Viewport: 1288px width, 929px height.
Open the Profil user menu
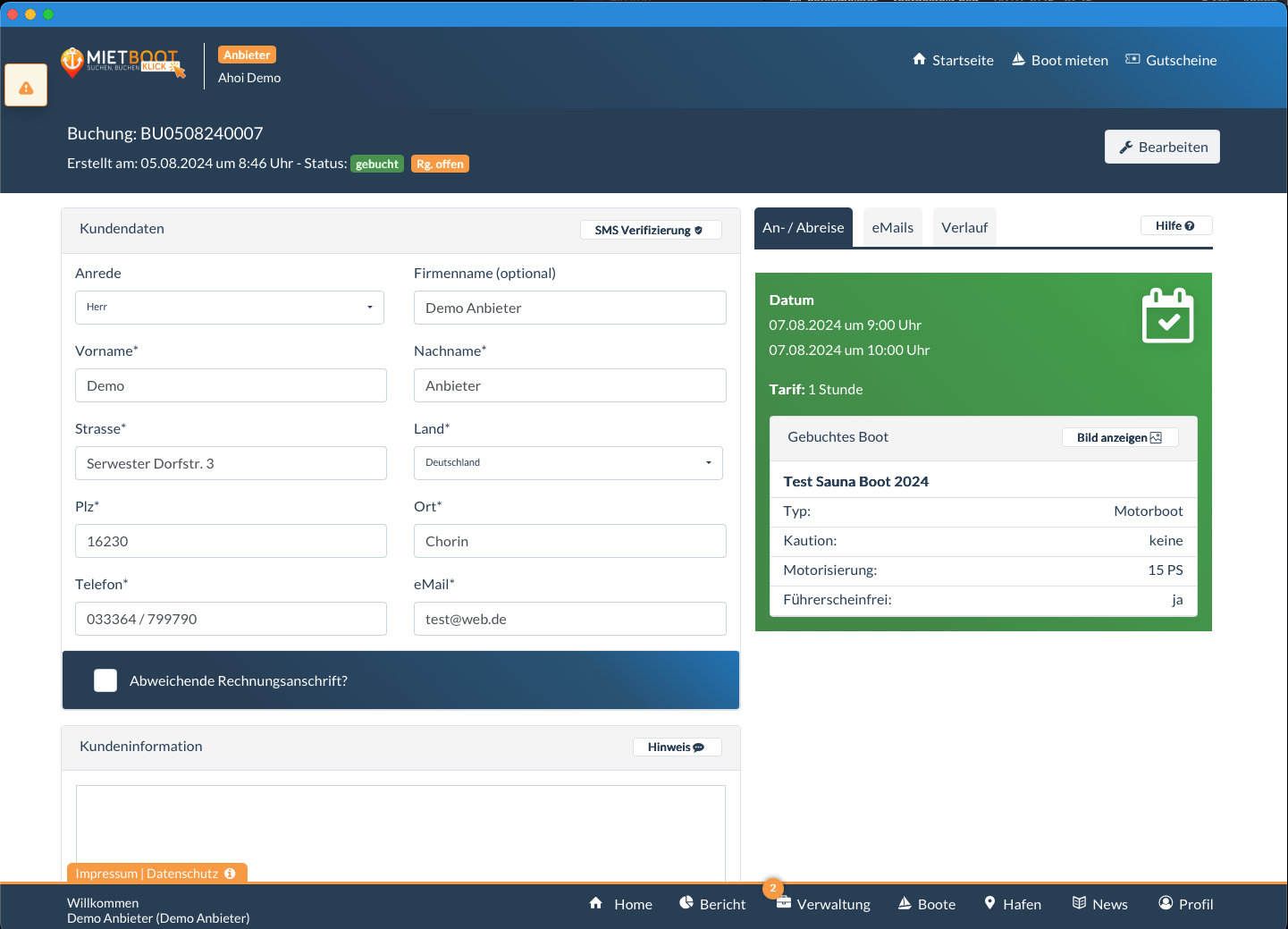pyautogui.click(x=1185, y=904)
